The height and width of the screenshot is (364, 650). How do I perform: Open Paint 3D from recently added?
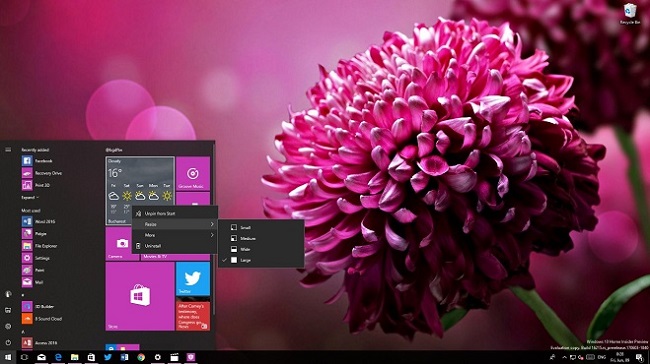coord(36,185)
